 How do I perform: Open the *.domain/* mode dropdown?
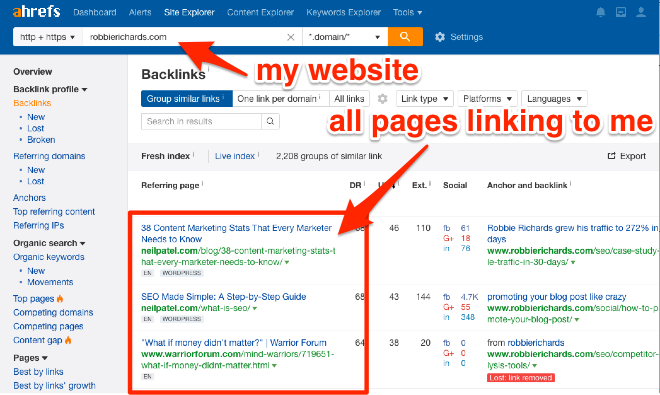coord(345,37)
